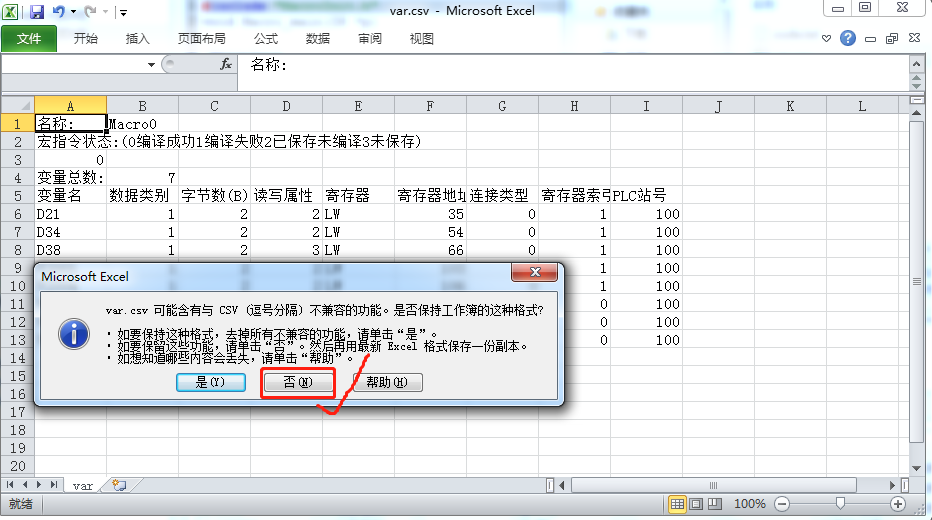
Task: Open the 数据 ribbon tab
Action: click(x=317, y=39)
